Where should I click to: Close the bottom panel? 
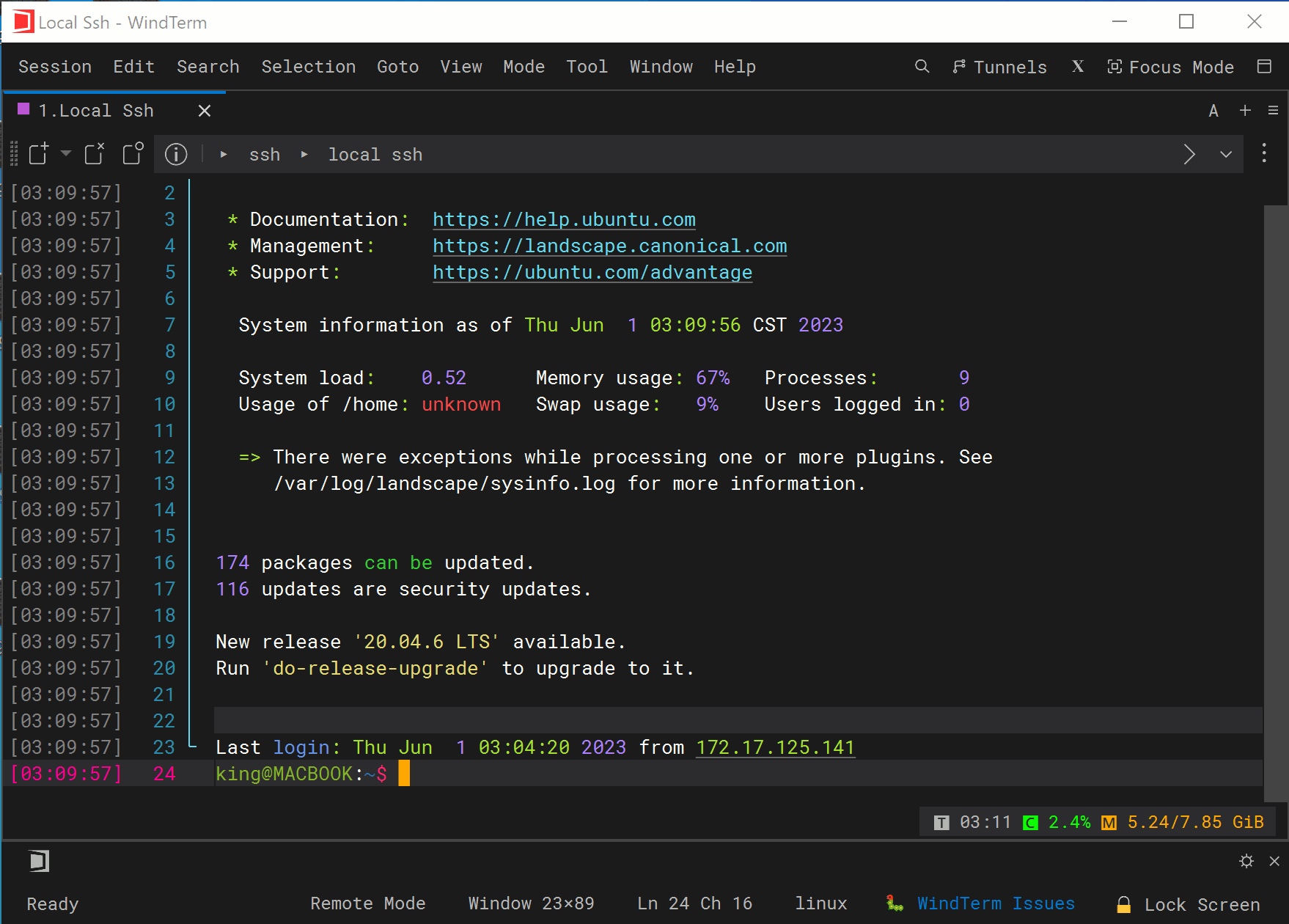point(1274,861)
